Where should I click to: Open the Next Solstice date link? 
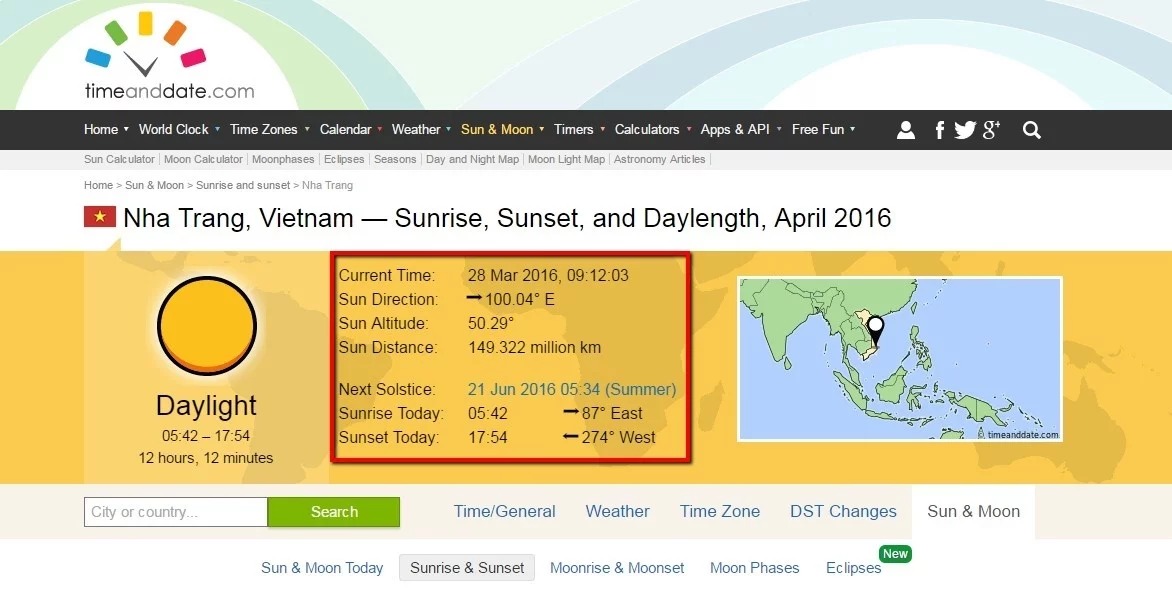571,389
